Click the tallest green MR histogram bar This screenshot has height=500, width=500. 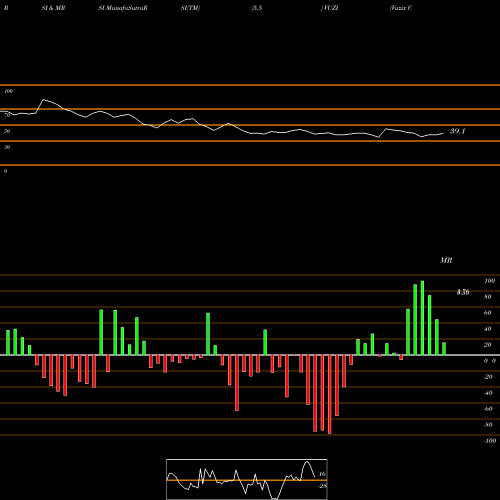(x=422, y=318)
